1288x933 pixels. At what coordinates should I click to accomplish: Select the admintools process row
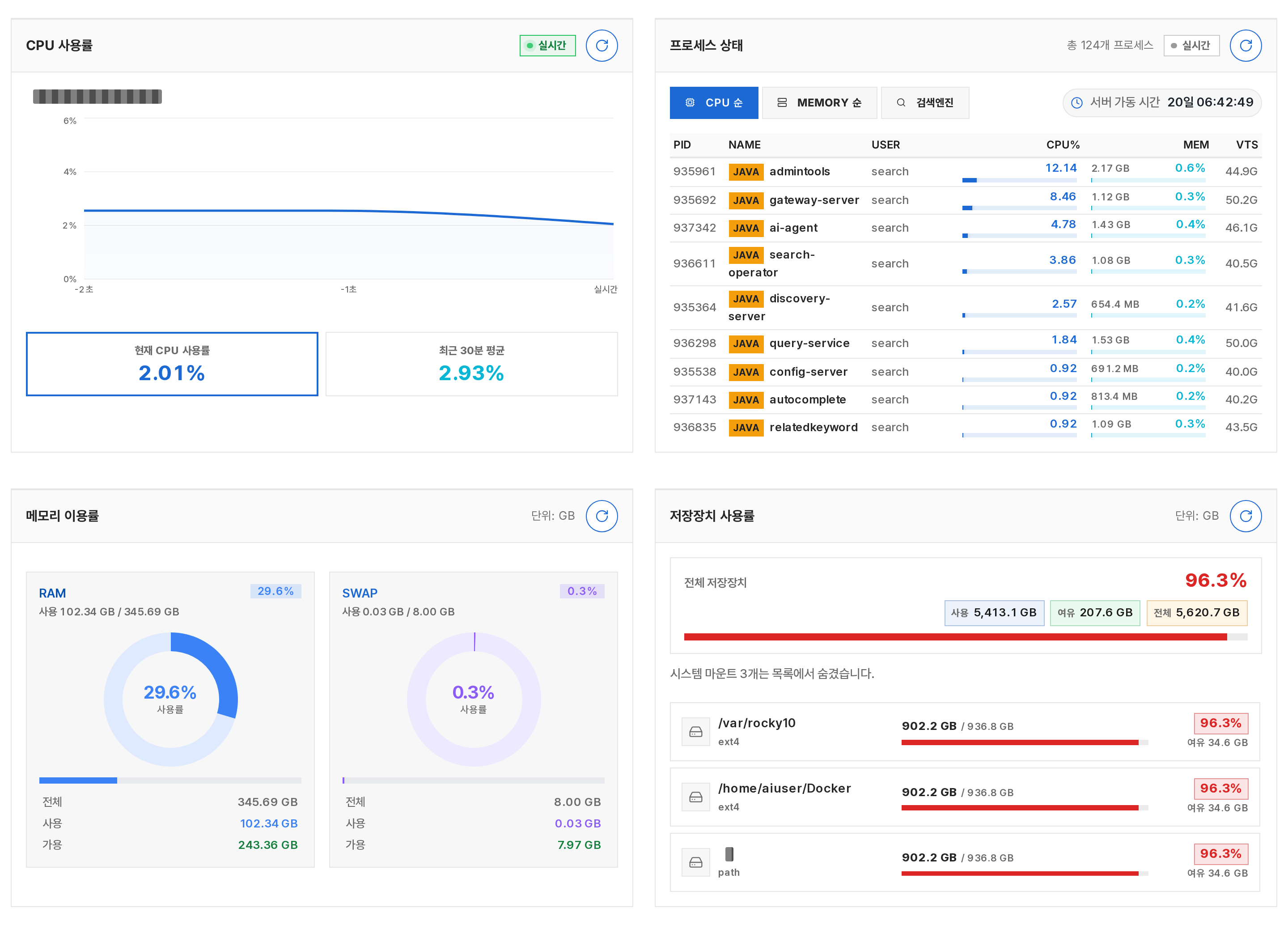pos(966,171)
